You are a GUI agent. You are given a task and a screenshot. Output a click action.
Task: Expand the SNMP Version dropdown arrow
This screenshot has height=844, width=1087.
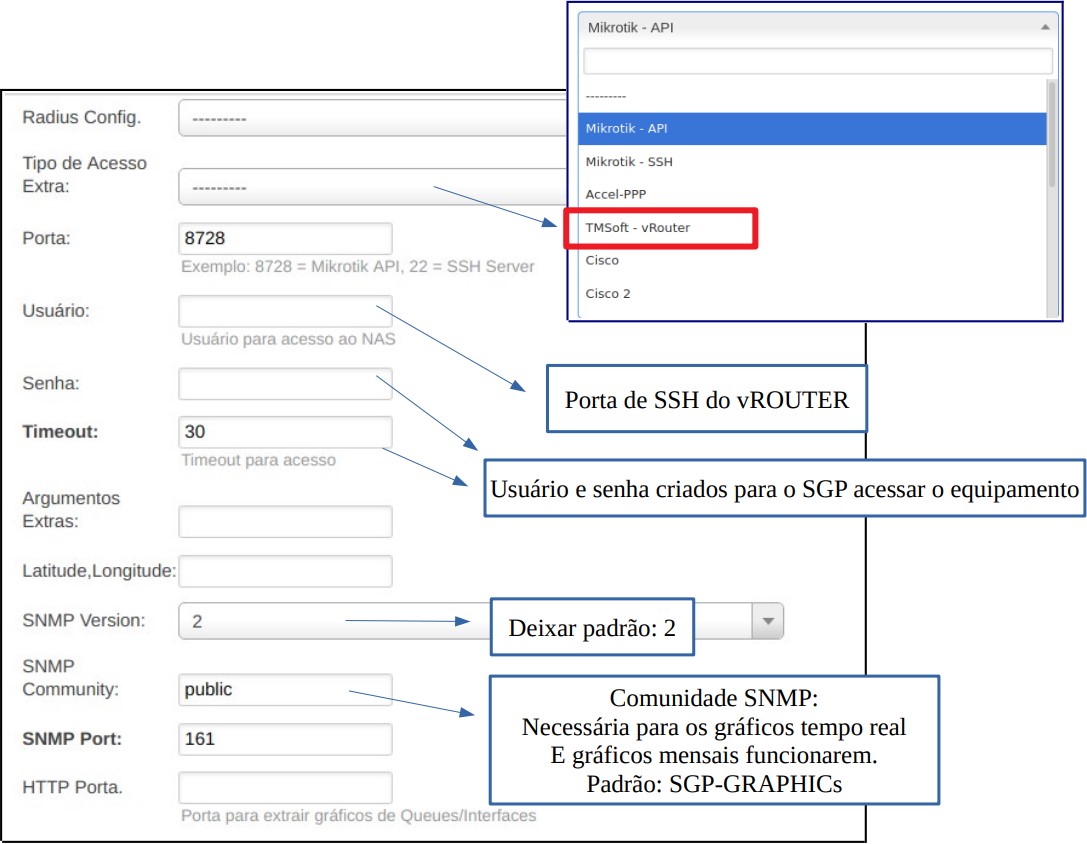(767, 621)
